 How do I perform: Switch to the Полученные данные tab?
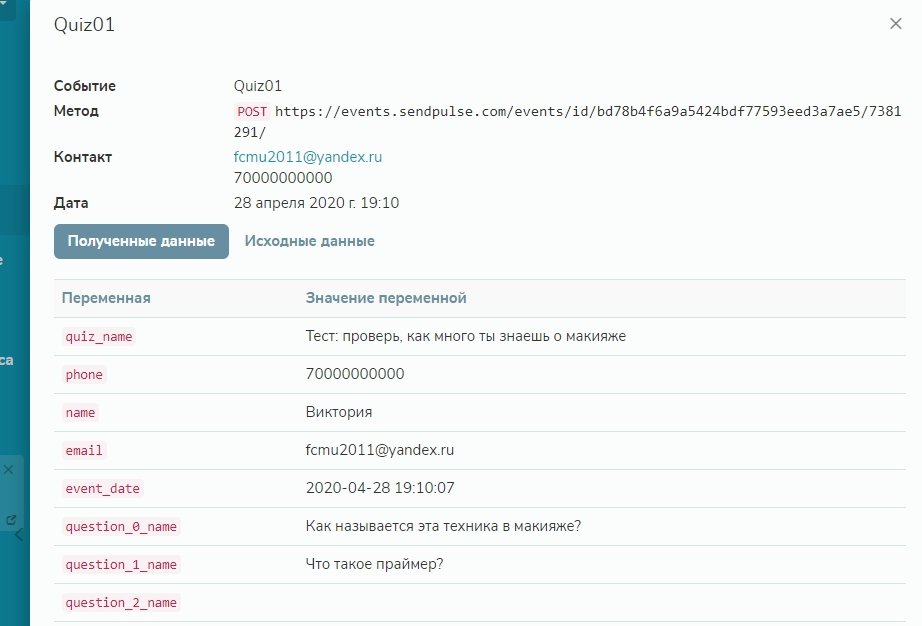(x=141, y=241)
